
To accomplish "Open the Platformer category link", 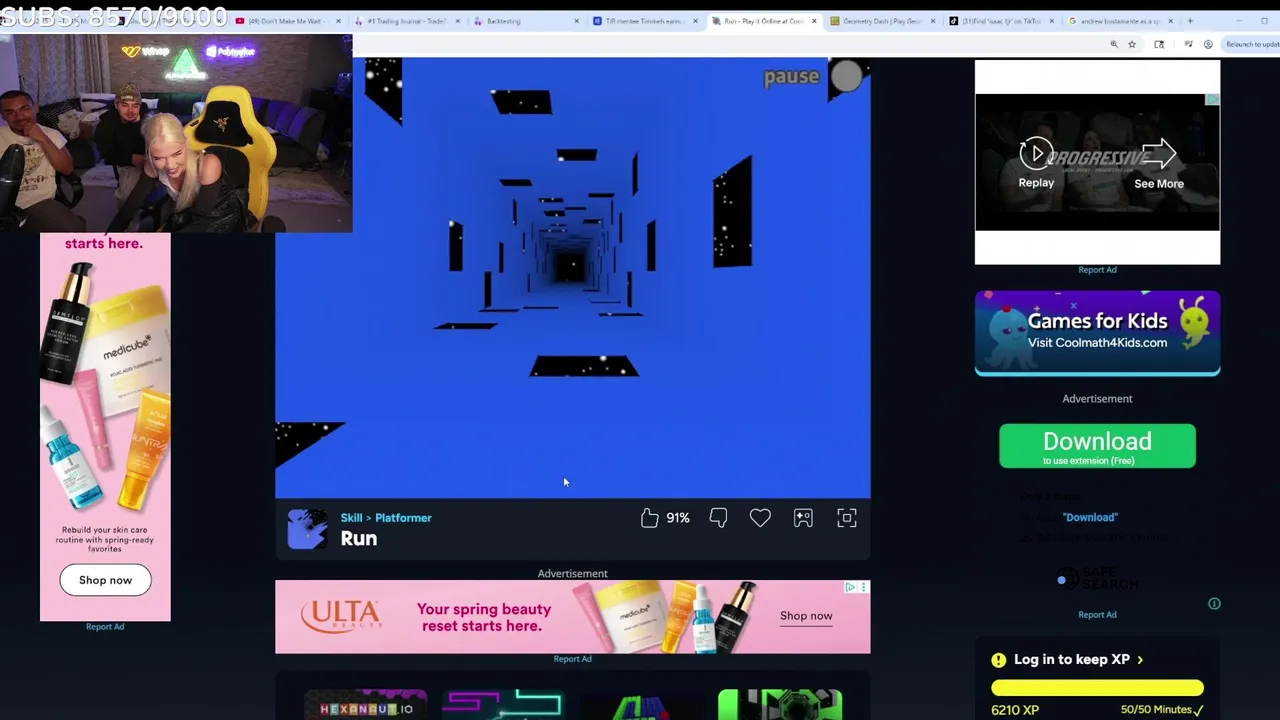I will tap(403, 517).
